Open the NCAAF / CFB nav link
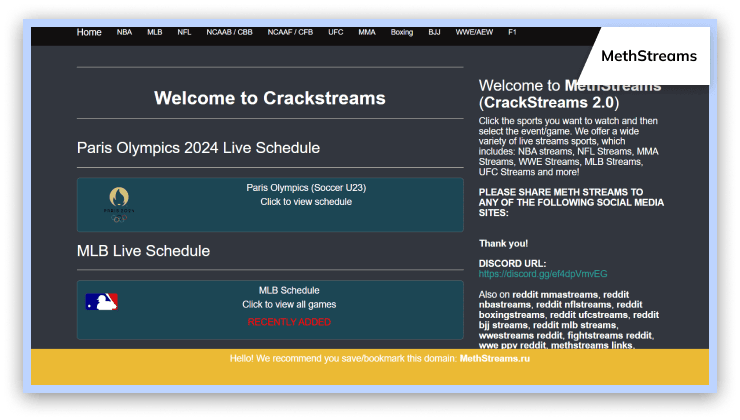This screenshot has width=740, height=420. pyautogui.click(x=290, y=32)
